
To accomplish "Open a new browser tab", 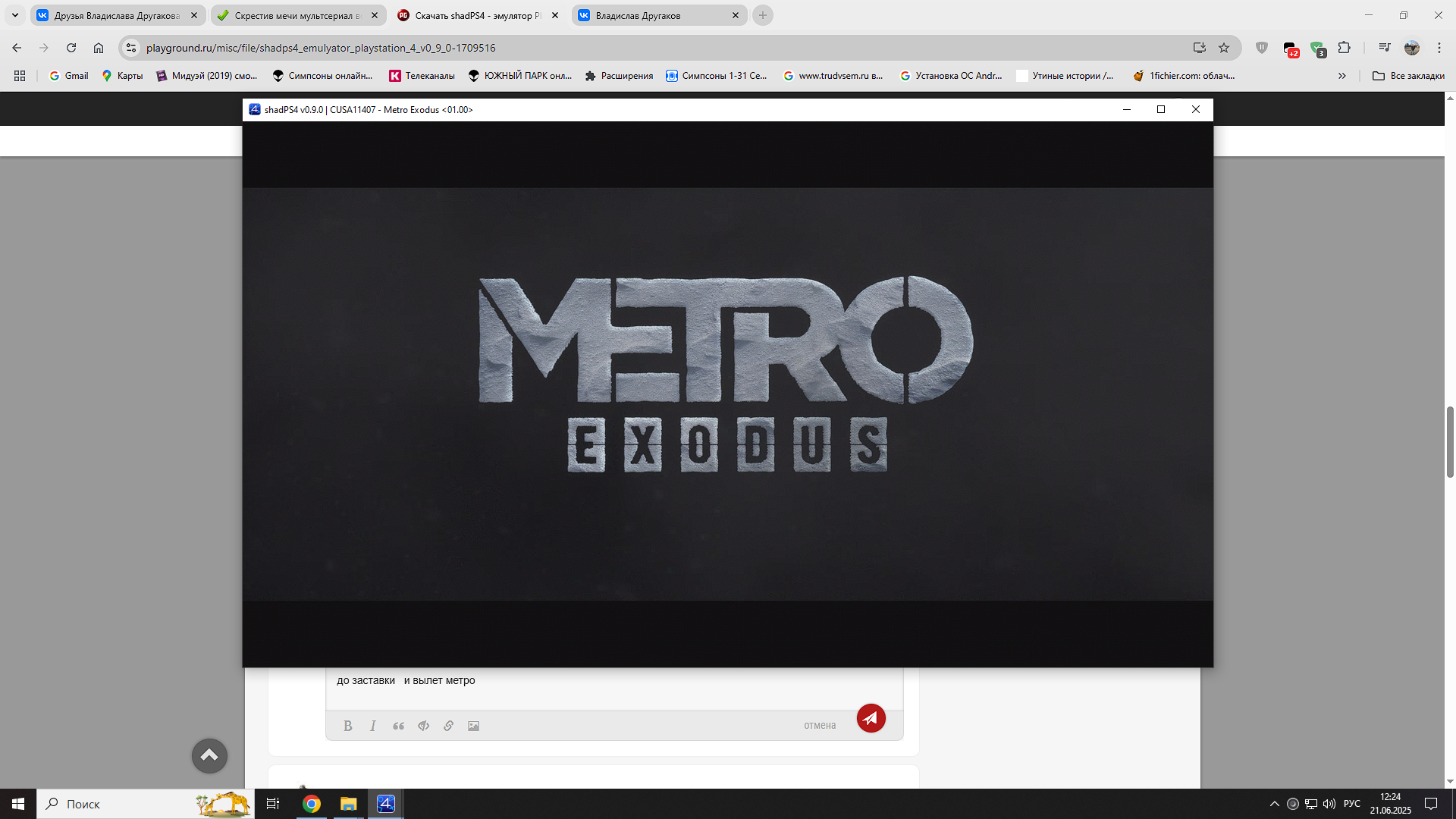I will point(763,15).
